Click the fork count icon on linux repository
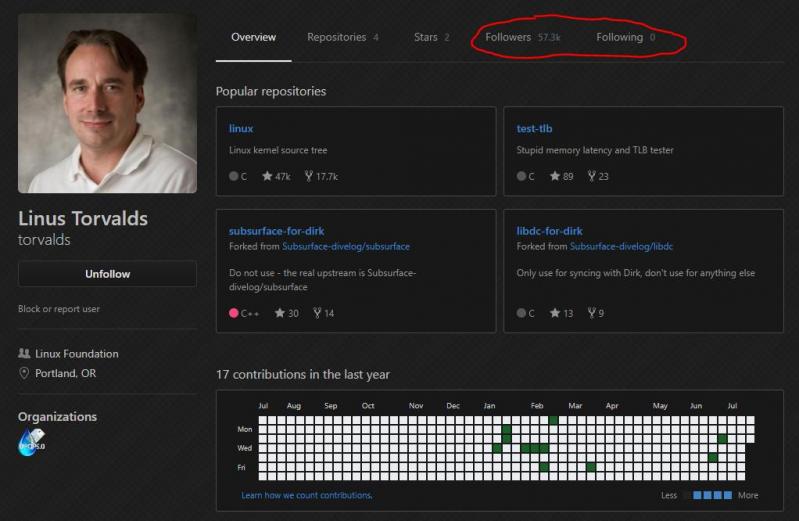 pyautogui.click(x=308, y=176)
